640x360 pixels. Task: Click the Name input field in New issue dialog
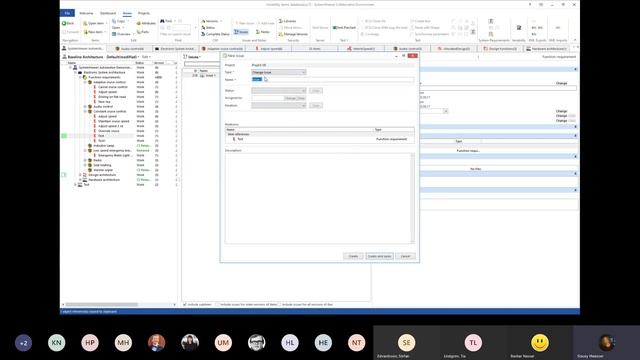pos(333,80)
